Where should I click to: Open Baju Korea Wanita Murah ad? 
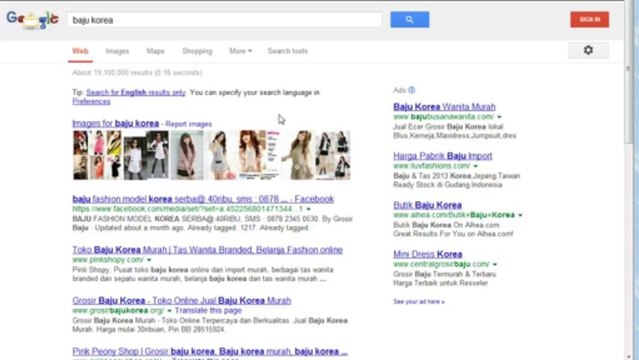[x=444, y=106]
